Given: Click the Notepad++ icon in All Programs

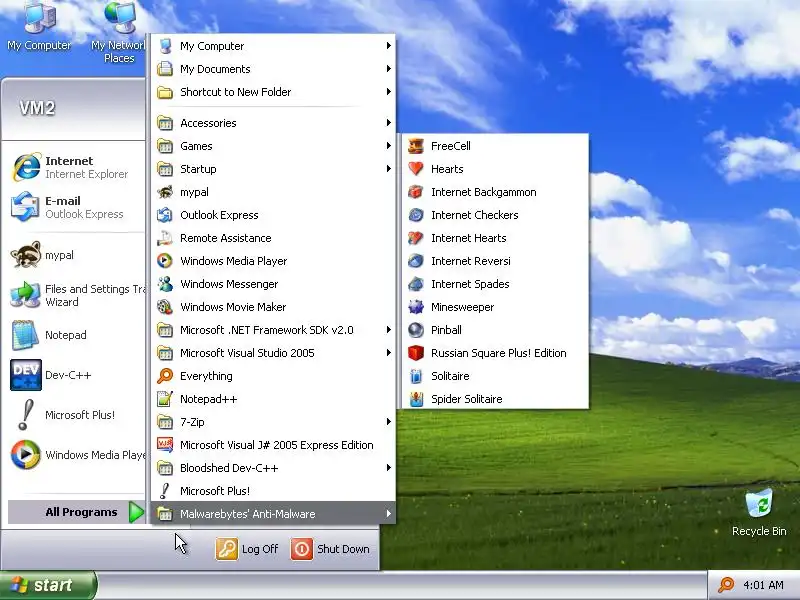Looking at the screenshot, I should pyautogui.click(x=165, y=399).
